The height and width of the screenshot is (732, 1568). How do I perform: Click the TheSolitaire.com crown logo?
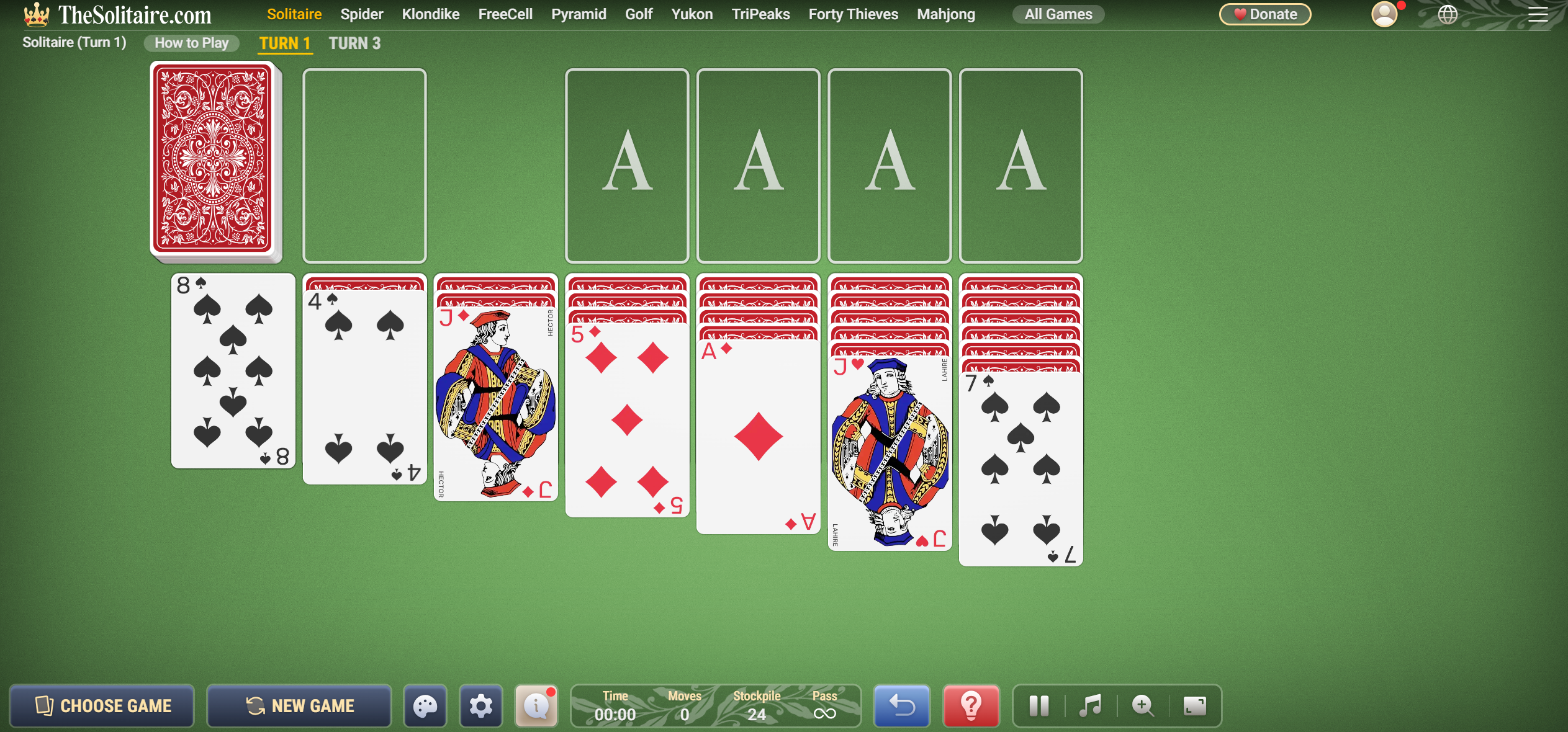click(x=37, y=14)
